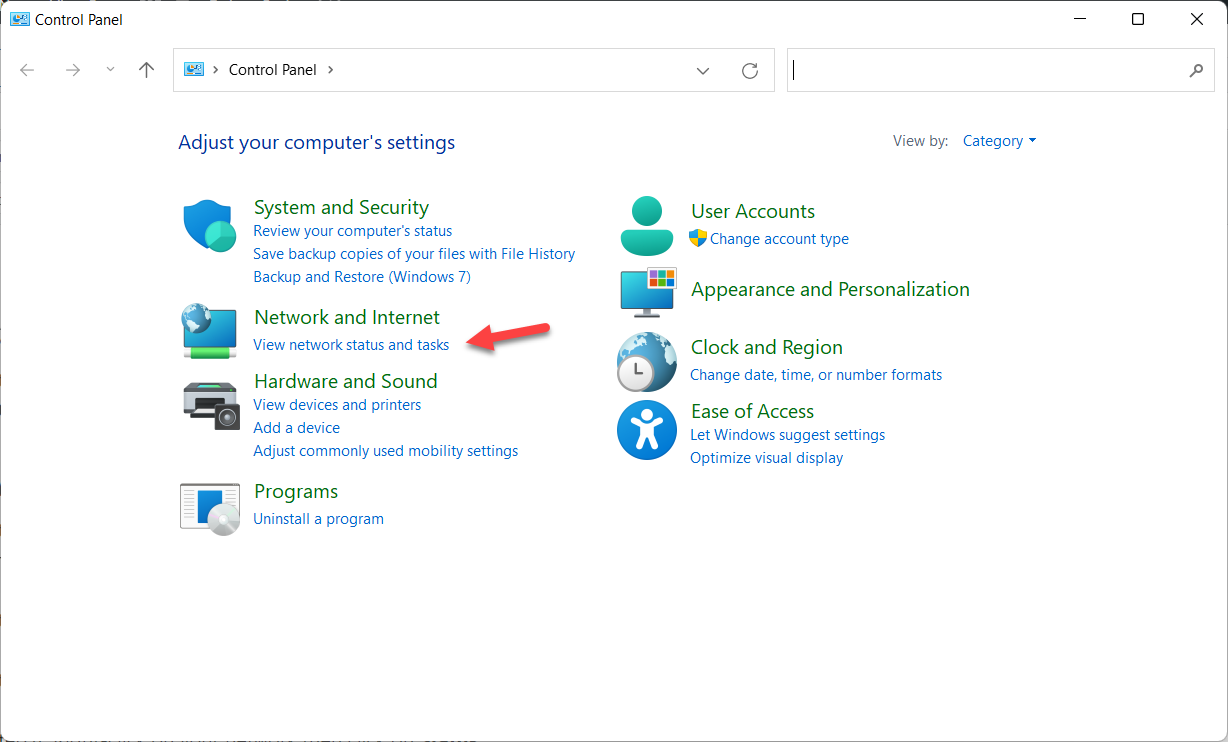Expand the recent locations chevron
This screenshot has width=1228, height=742.
tap(110, 70)
